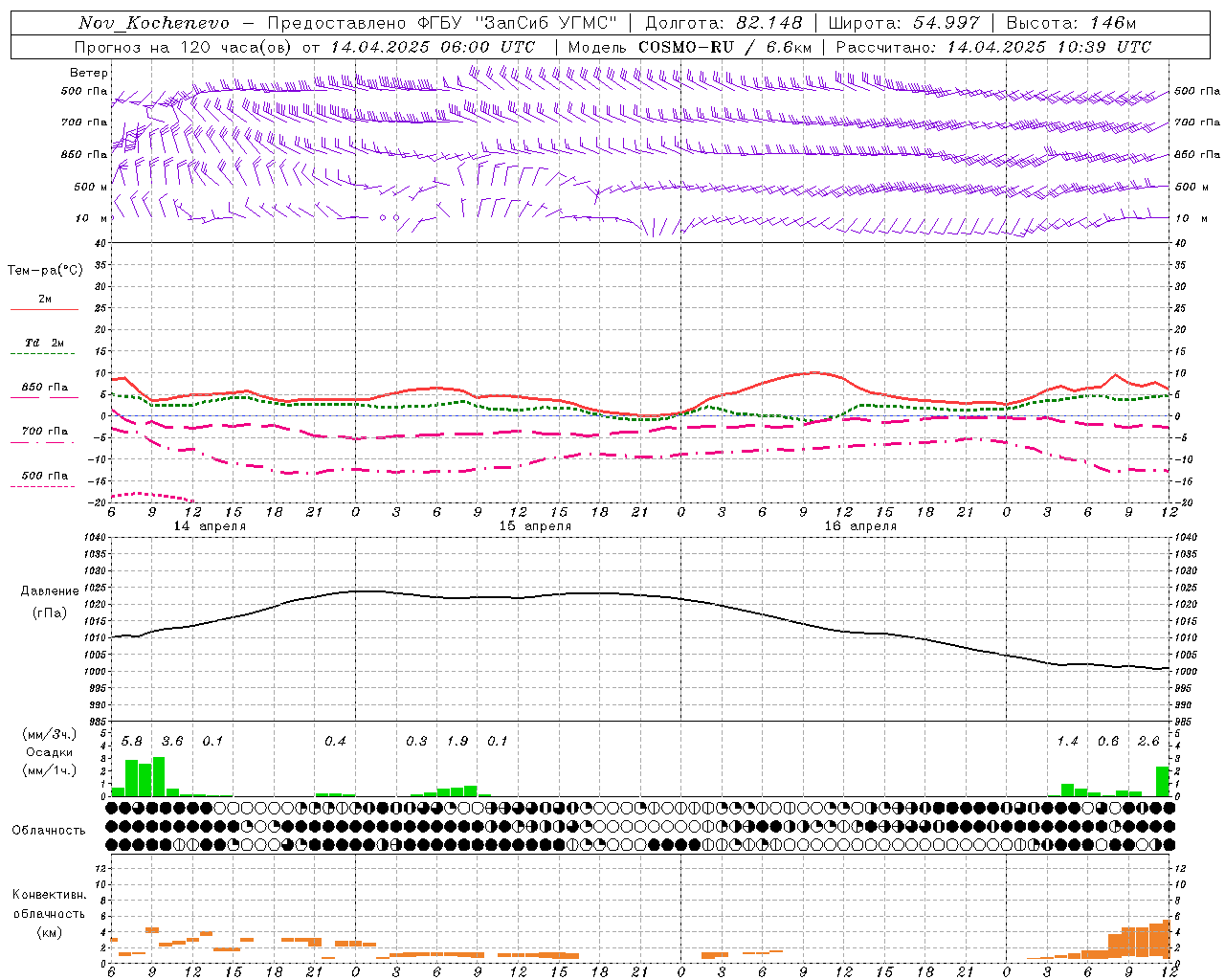
Task: Click the Конвективн. convective cloud label
Action: point(49,895)
